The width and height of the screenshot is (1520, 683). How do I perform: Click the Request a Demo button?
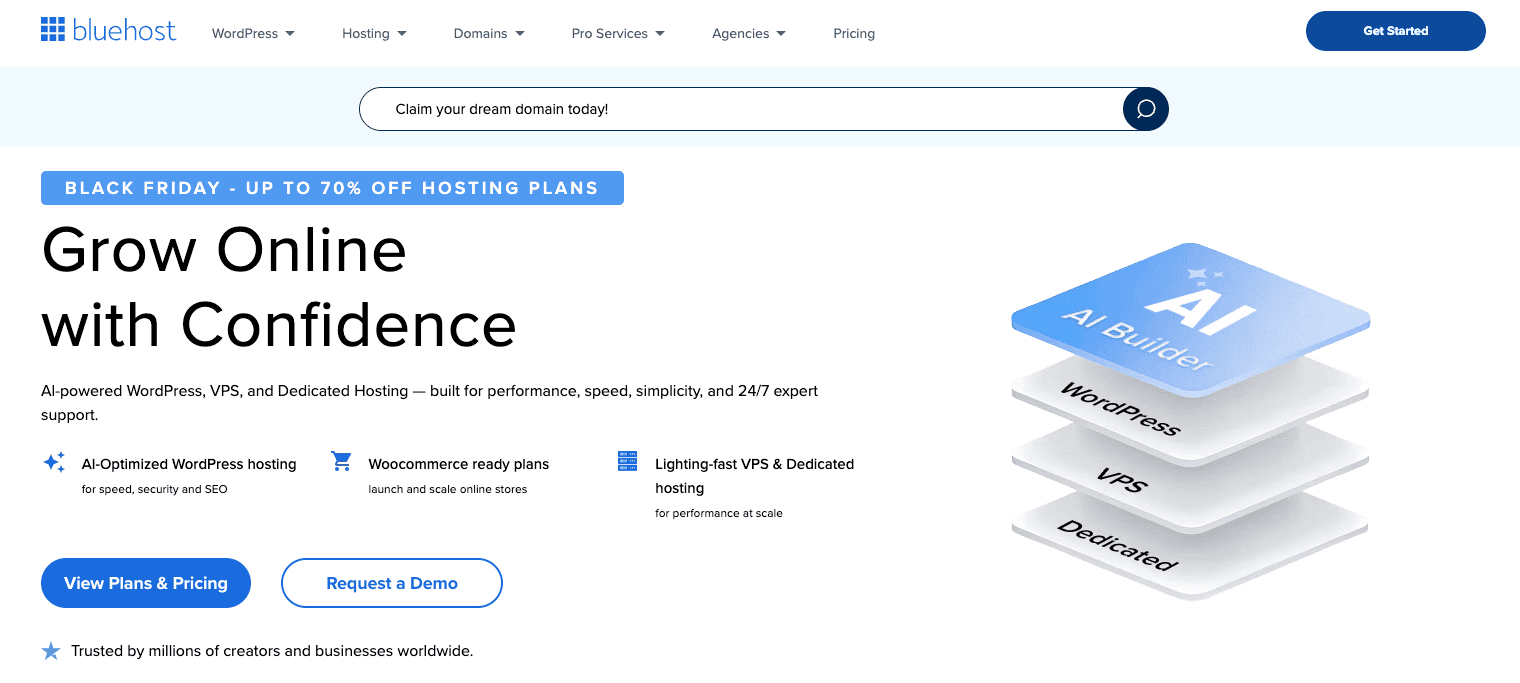tap(392, 583)
